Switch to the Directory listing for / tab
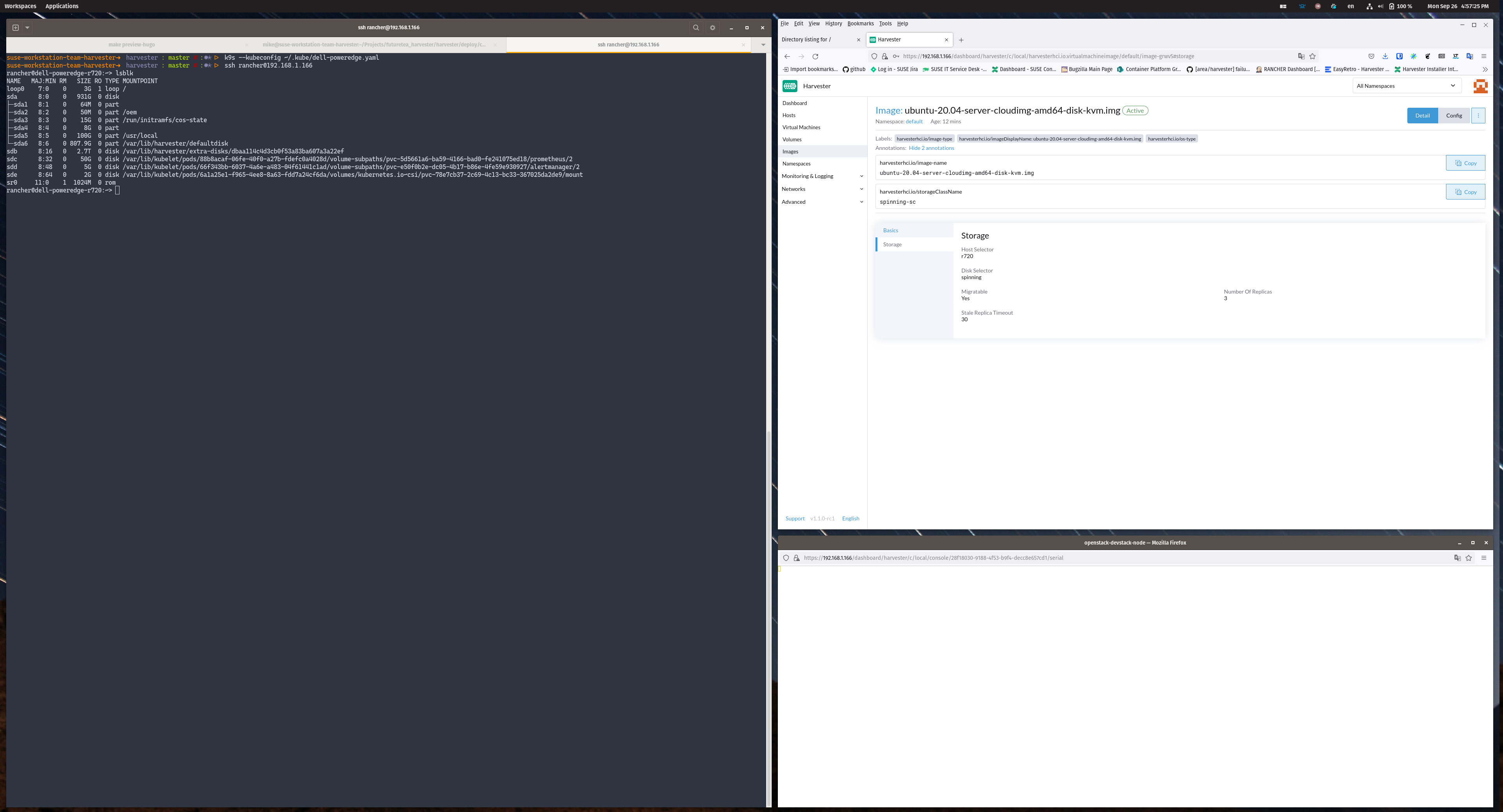 point(821,40)
